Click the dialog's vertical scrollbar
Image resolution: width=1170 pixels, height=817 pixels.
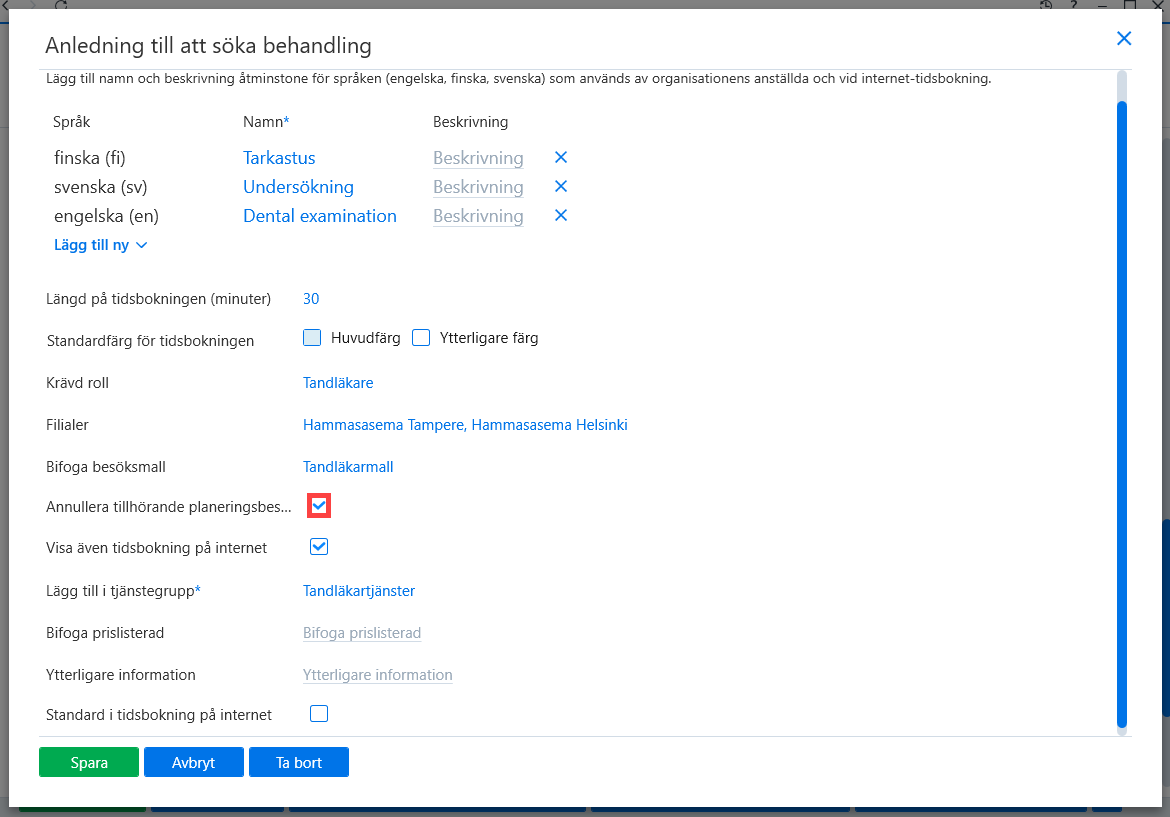1121,414
